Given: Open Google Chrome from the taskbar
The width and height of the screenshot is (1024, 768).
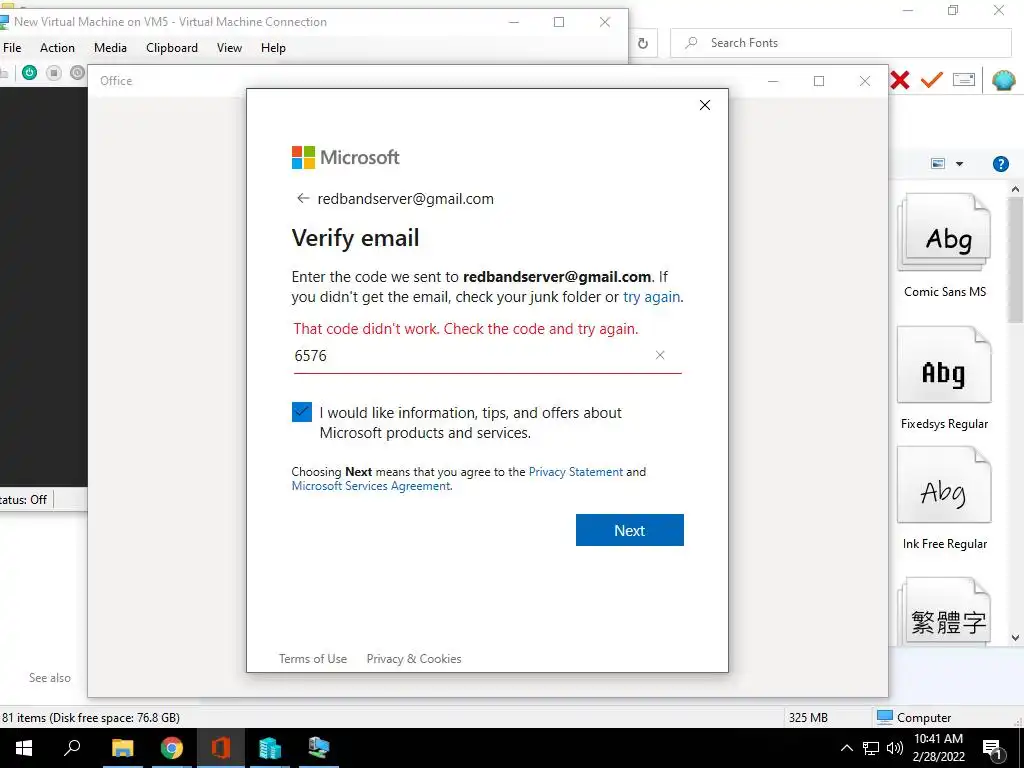Looking at the screenshot, I should [x=172, y=748].
